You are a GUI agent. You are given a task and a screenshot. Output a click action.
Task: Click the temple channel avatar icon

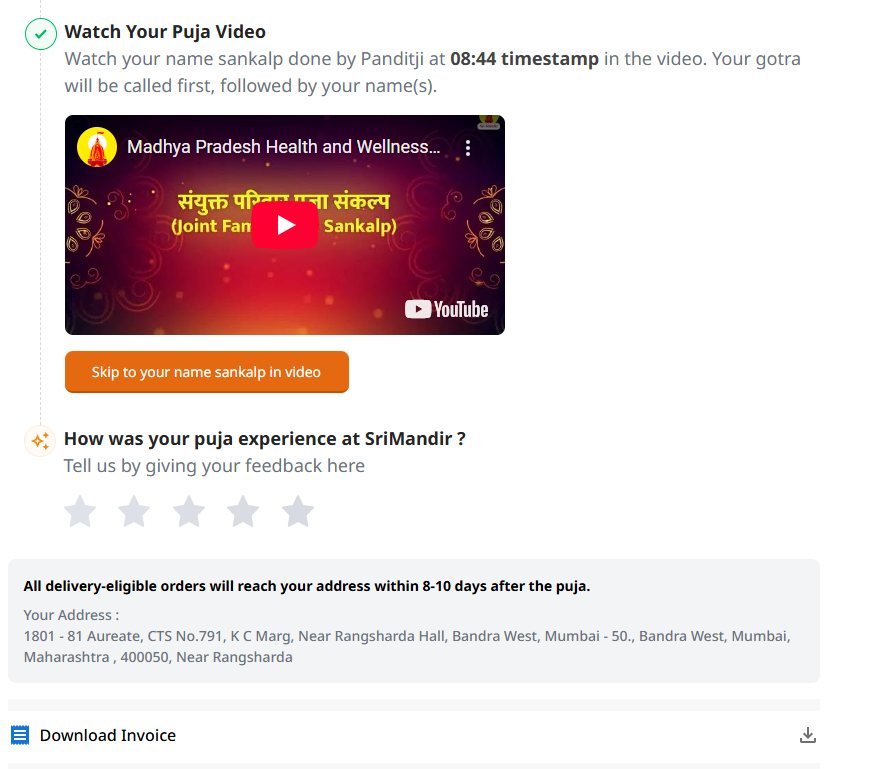97,147
